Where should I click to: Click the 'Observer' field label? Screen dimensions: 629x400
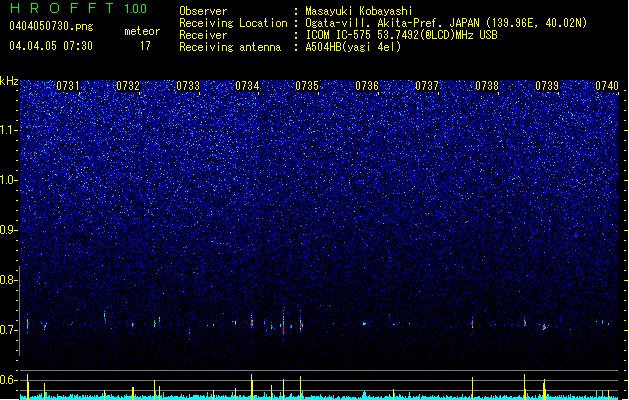[x=203, y=11]
